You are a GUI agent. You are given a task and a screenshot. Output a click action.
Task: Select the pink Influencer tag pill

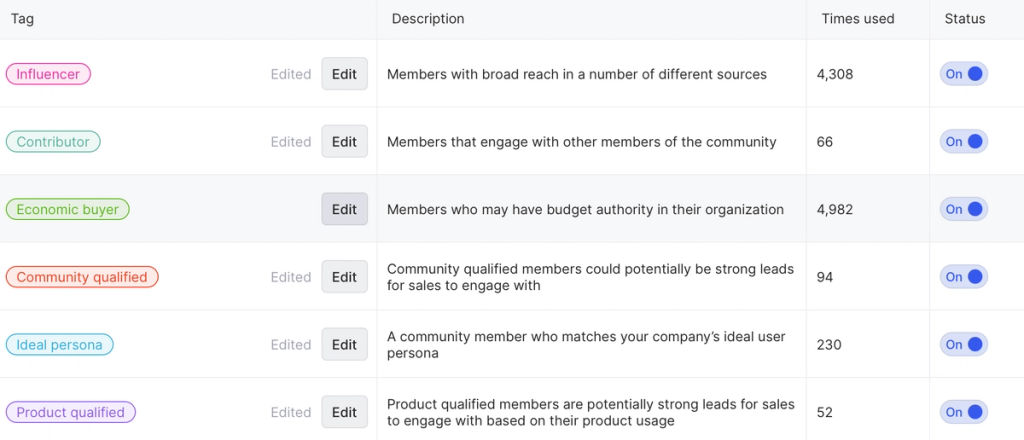[x=48, y=74]
